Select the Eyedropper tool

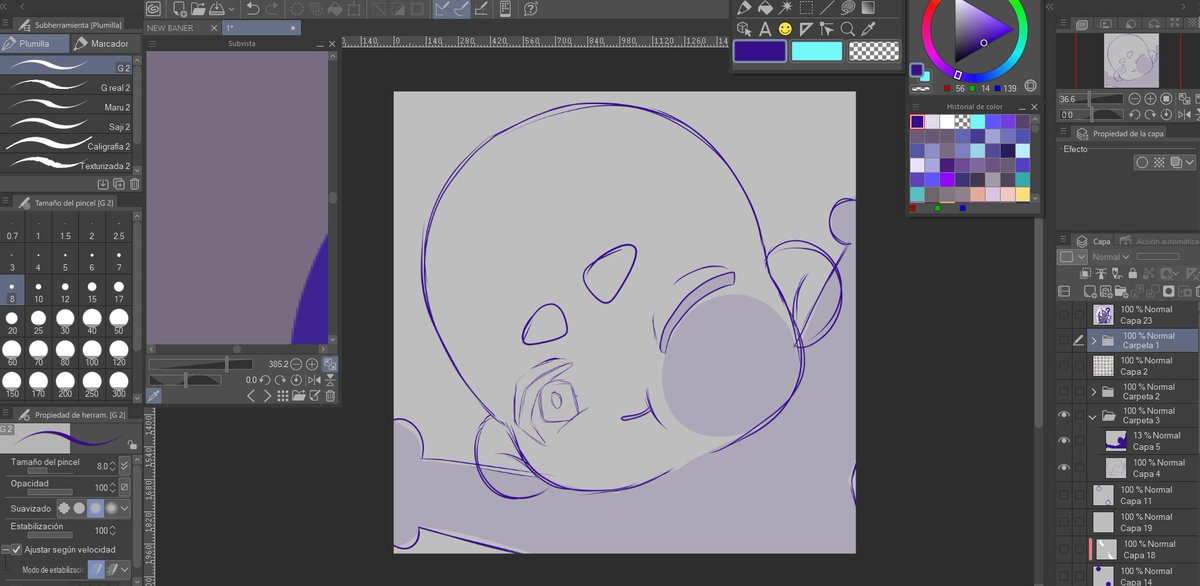(x=868, y=29)
